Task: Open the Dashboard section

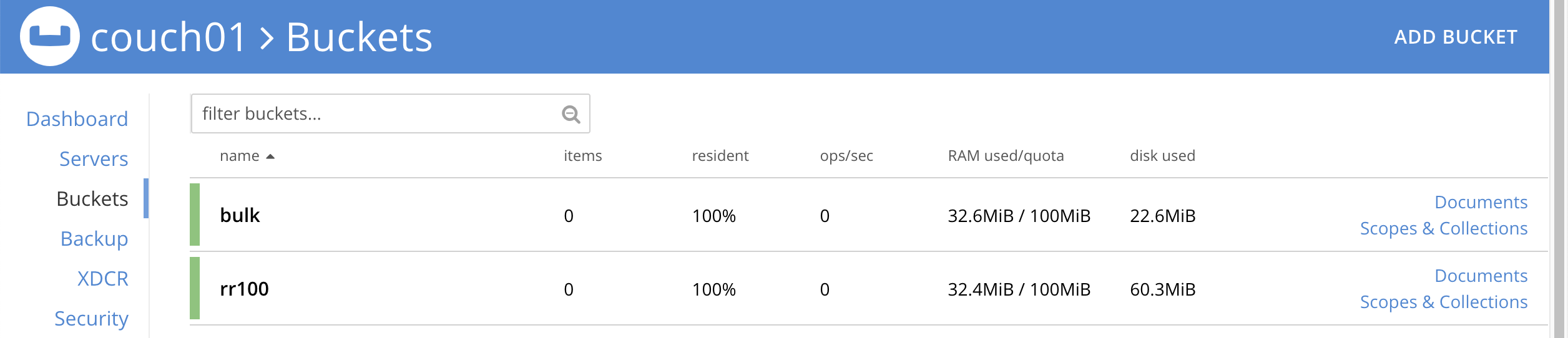Action: (77, 119)
